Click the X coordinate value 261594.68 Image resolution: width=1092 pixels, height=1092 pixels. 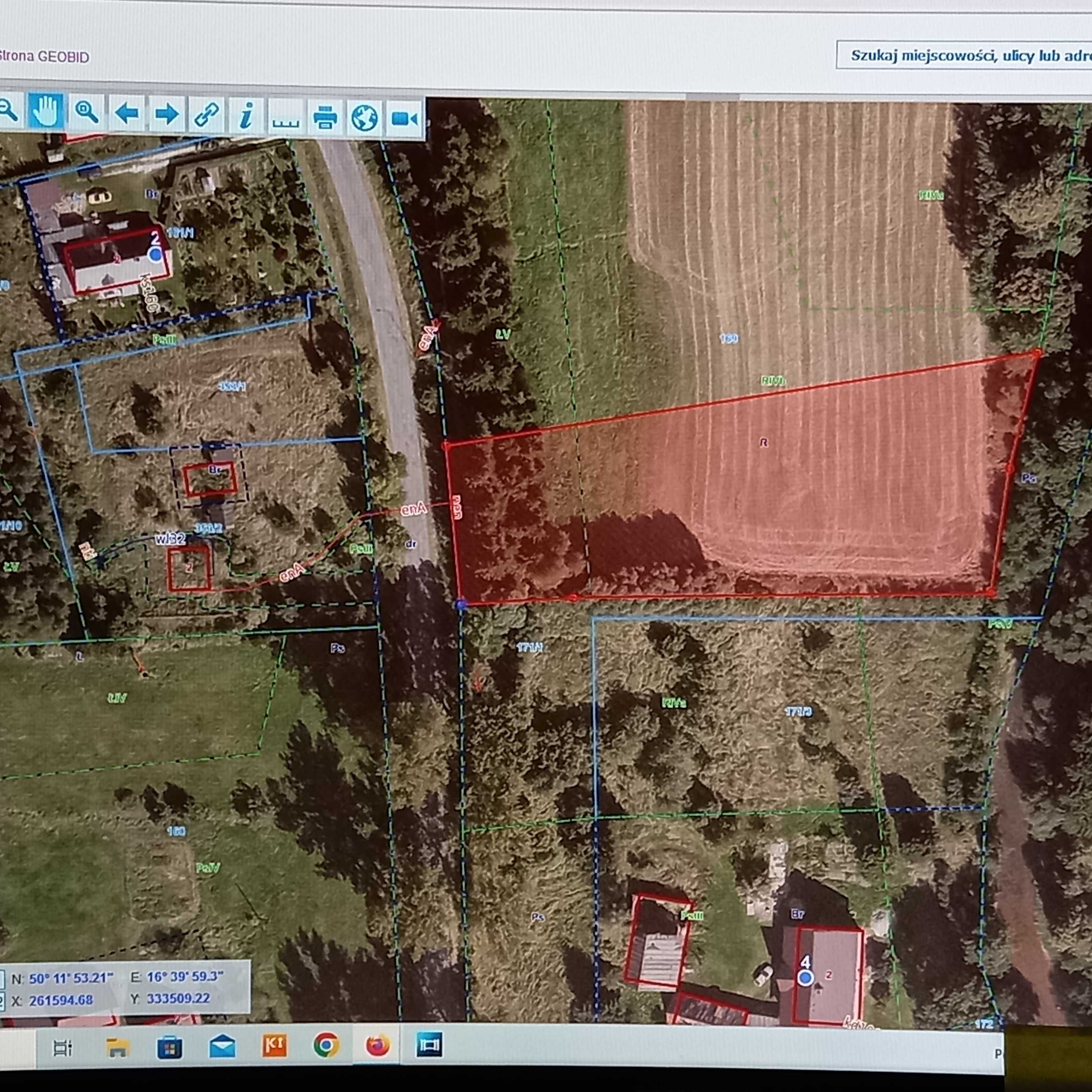click(61, 1000)
